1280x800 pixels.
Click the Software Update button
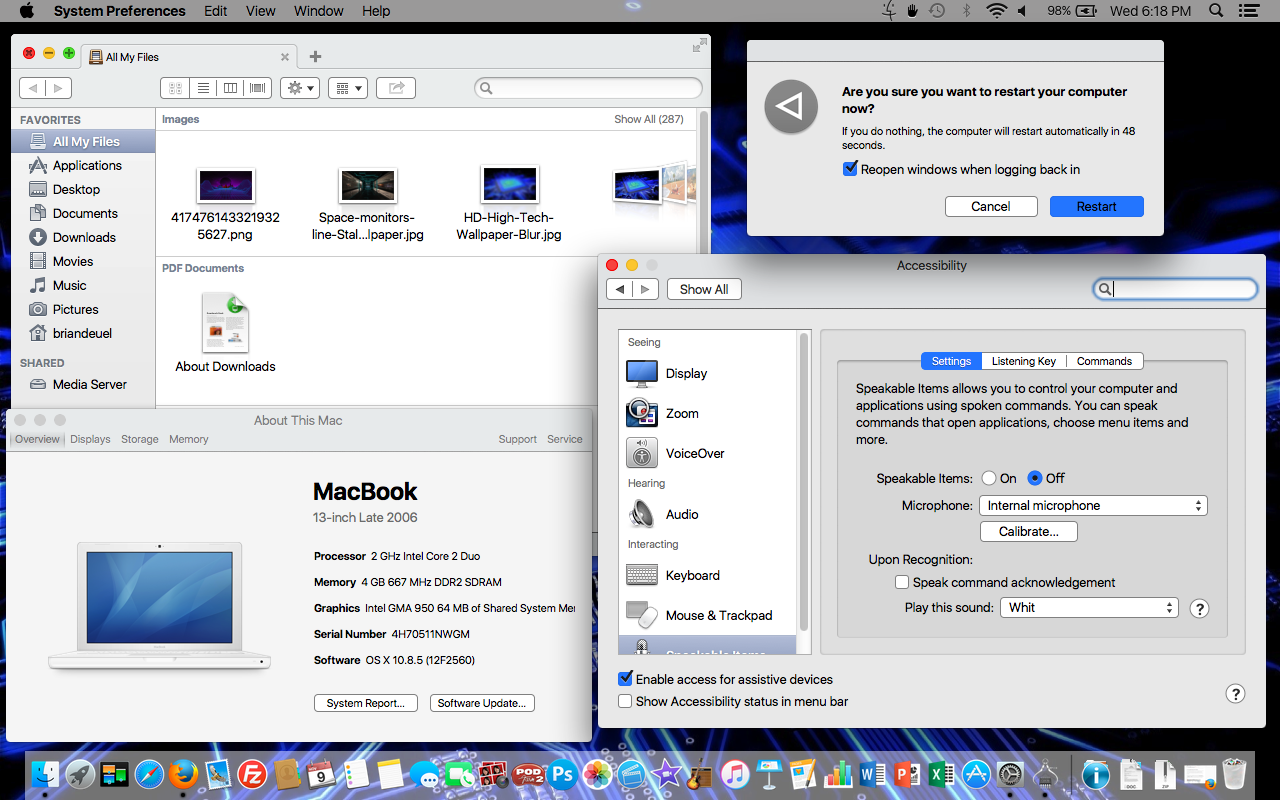pyautogui.click(x=482, y=703)
